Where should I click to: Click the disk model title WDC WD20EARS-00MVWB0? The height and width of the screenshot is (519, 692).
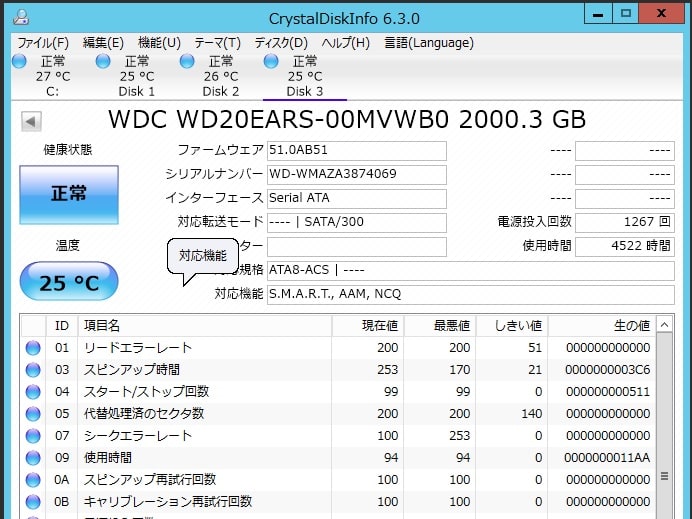(279, 120)
